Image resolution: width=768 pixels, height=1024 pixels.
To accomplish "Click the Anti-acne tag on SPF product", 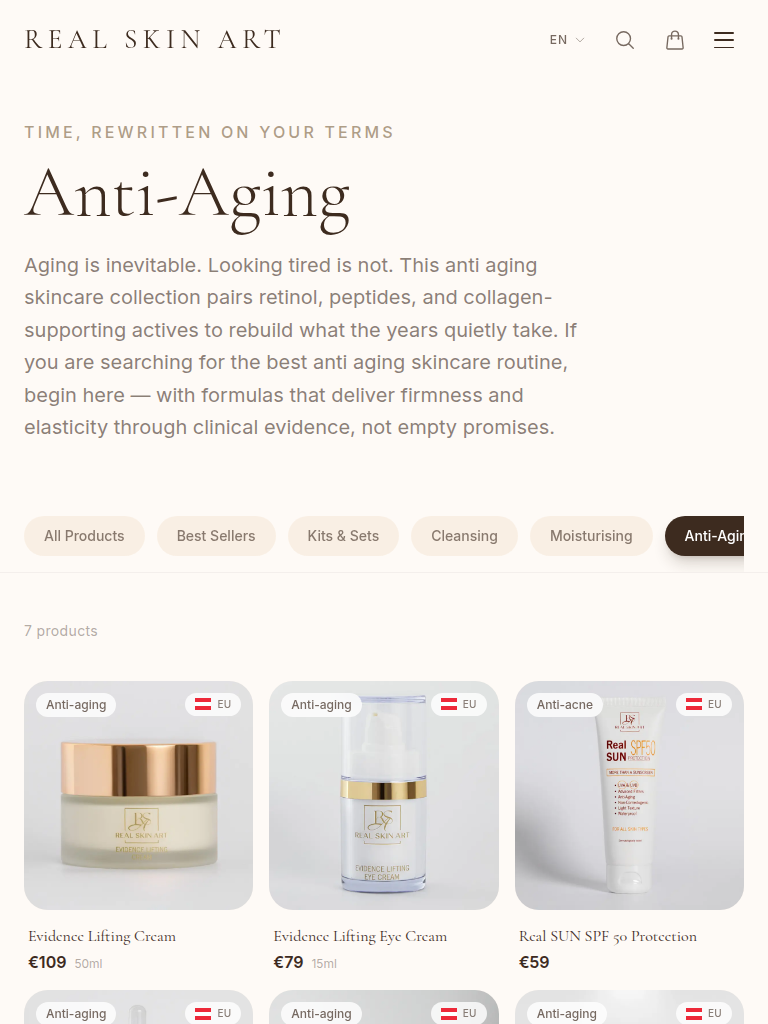I will (x=565, y=705).
